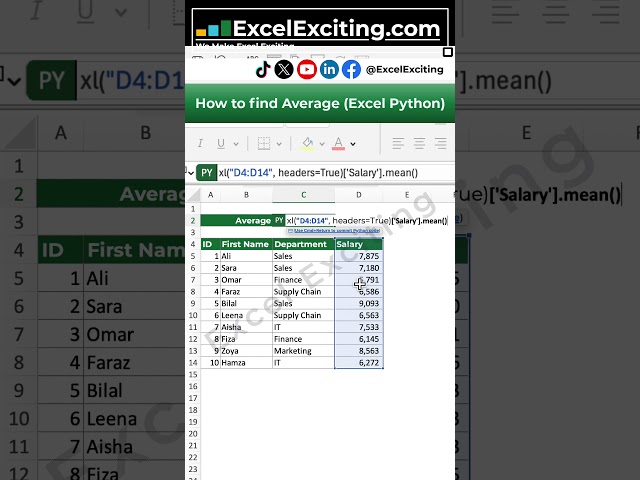Select the salary cell 9,093
The height and width of the screenshot is (480, 640).
click(359, 303)
